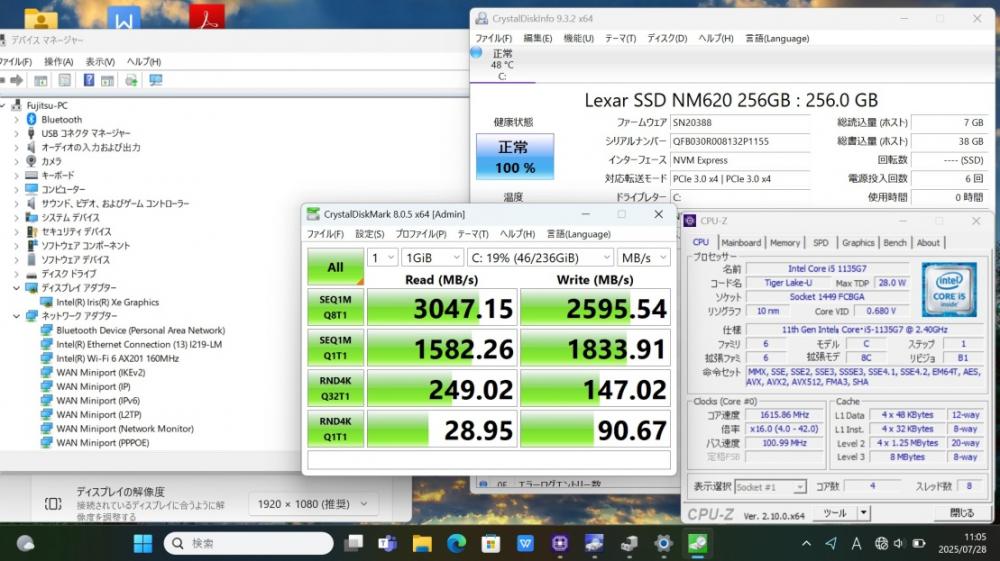This screenshot has width=1000, height=561.
Task: Expand the USB コネクタ マネージャー node
Action: pyautogui.click(x=17, y=133)
